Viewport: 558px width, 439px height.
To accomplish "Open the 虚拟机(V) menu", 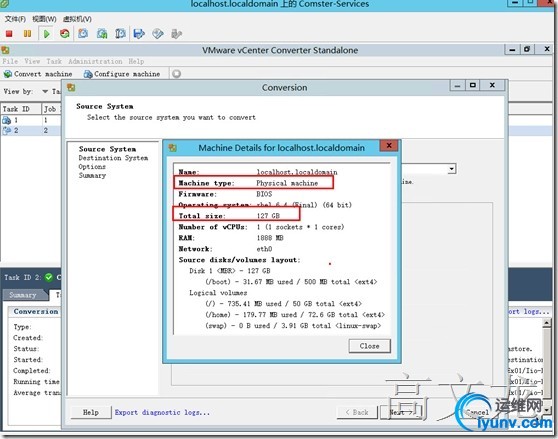I will 77,19.
